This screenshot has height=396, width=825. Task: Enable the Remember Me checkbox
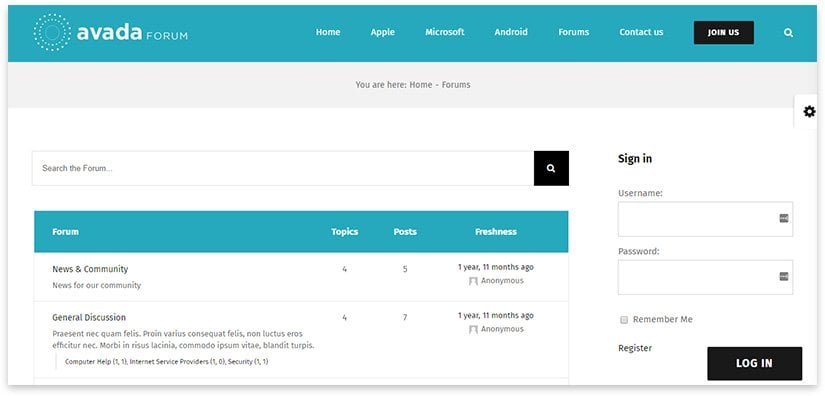[x=624, y=320]
